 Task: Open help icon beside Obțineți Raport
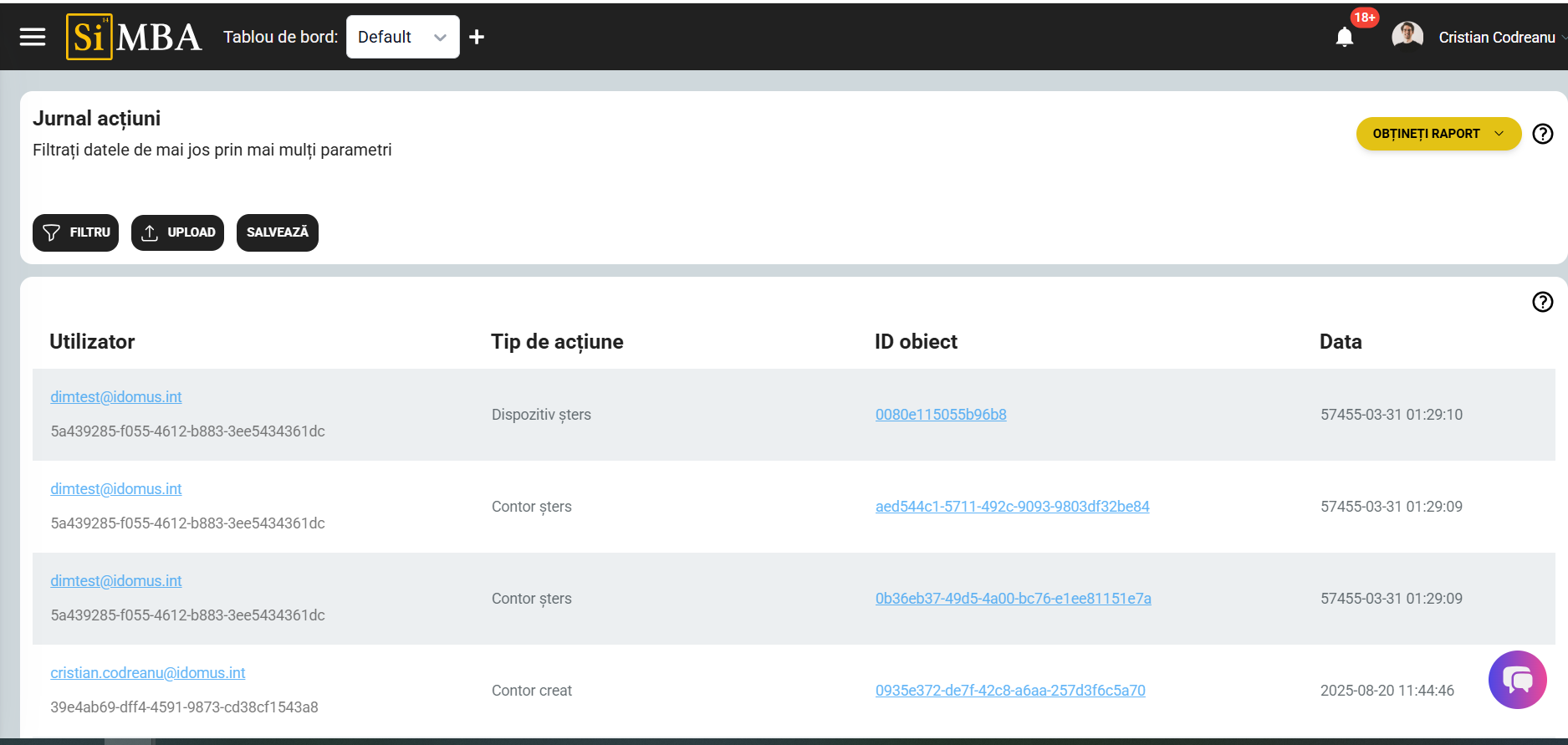pos(1542,134)
